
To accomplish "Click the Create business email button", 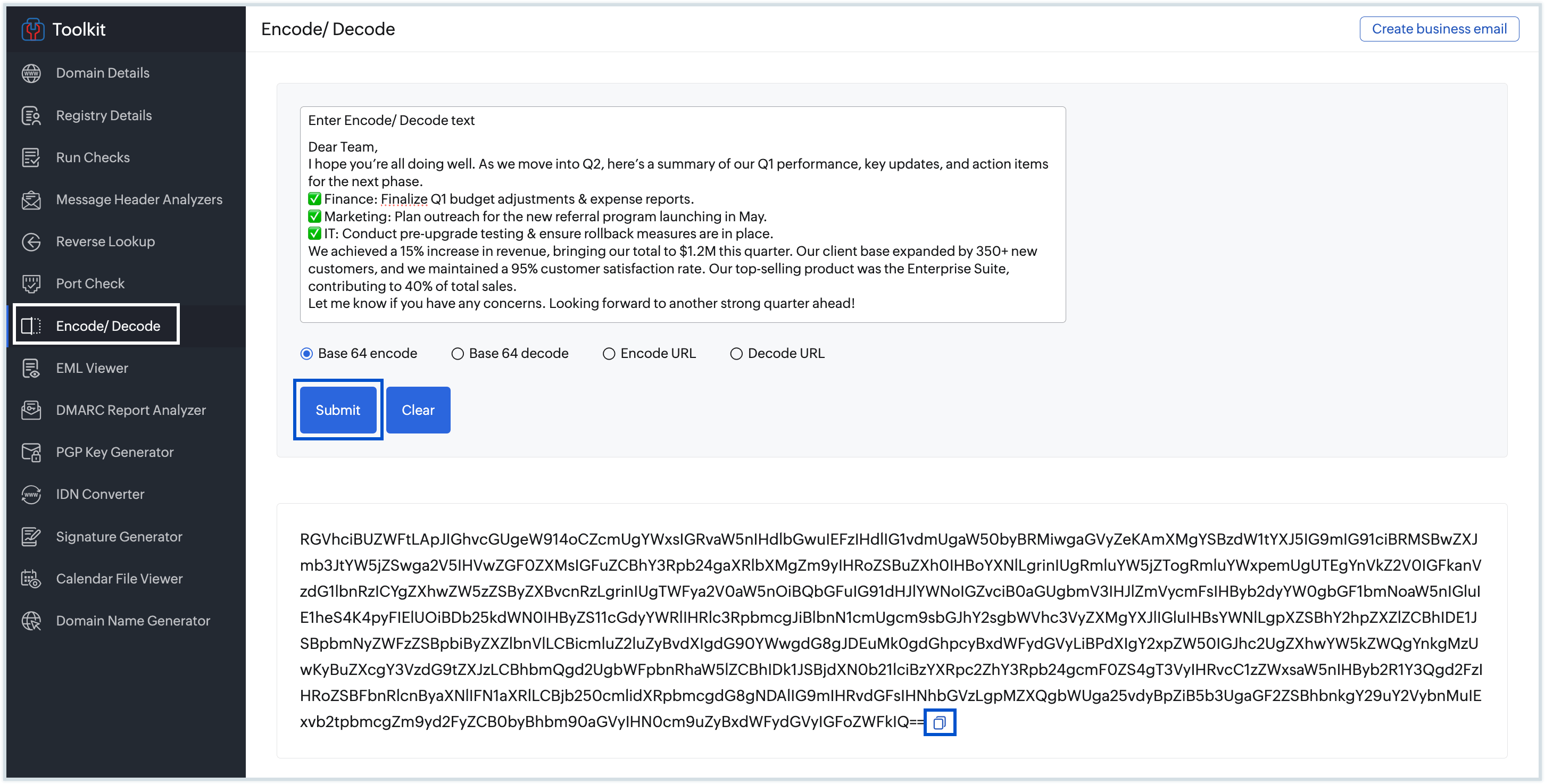I will point(1438,29).
